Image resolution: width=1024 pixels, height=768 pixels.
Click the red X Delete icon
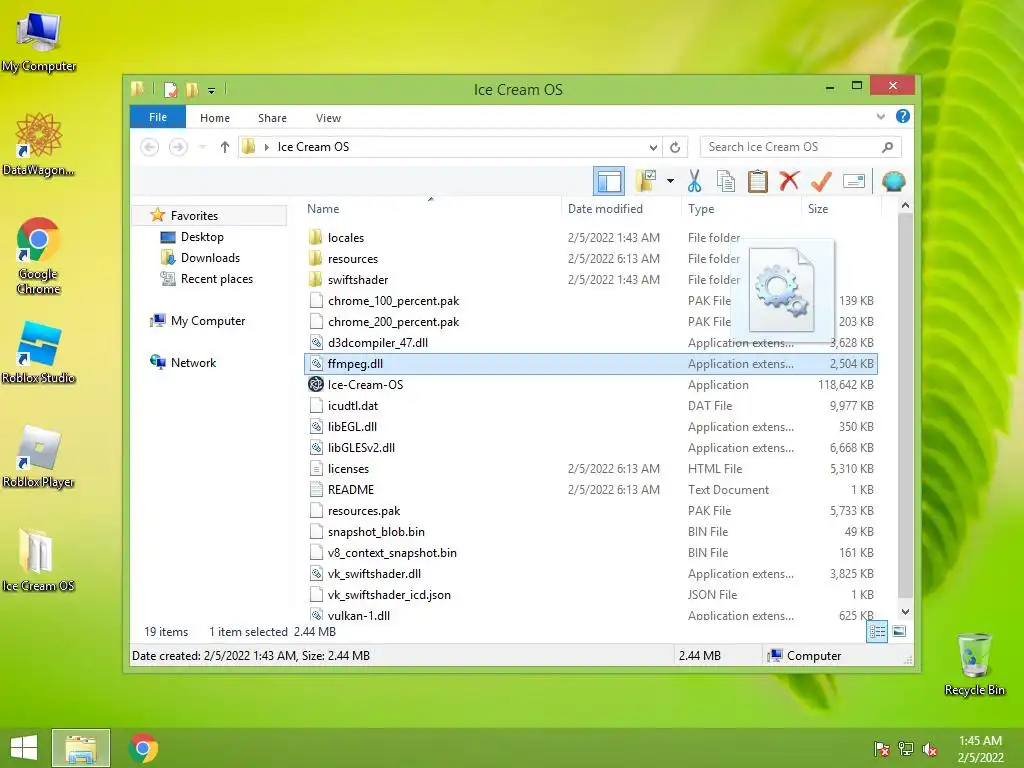[x=789, y=180]
